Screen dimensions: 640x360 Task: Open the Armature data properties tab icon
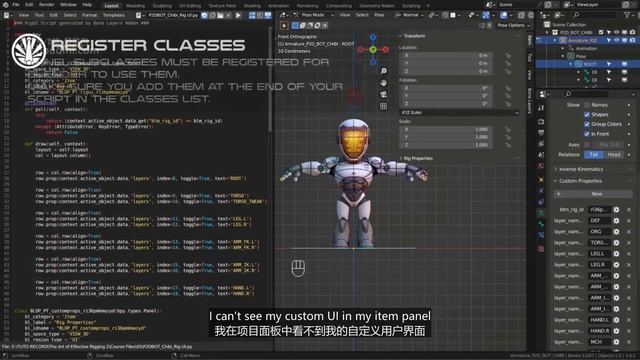click(541, 213)
